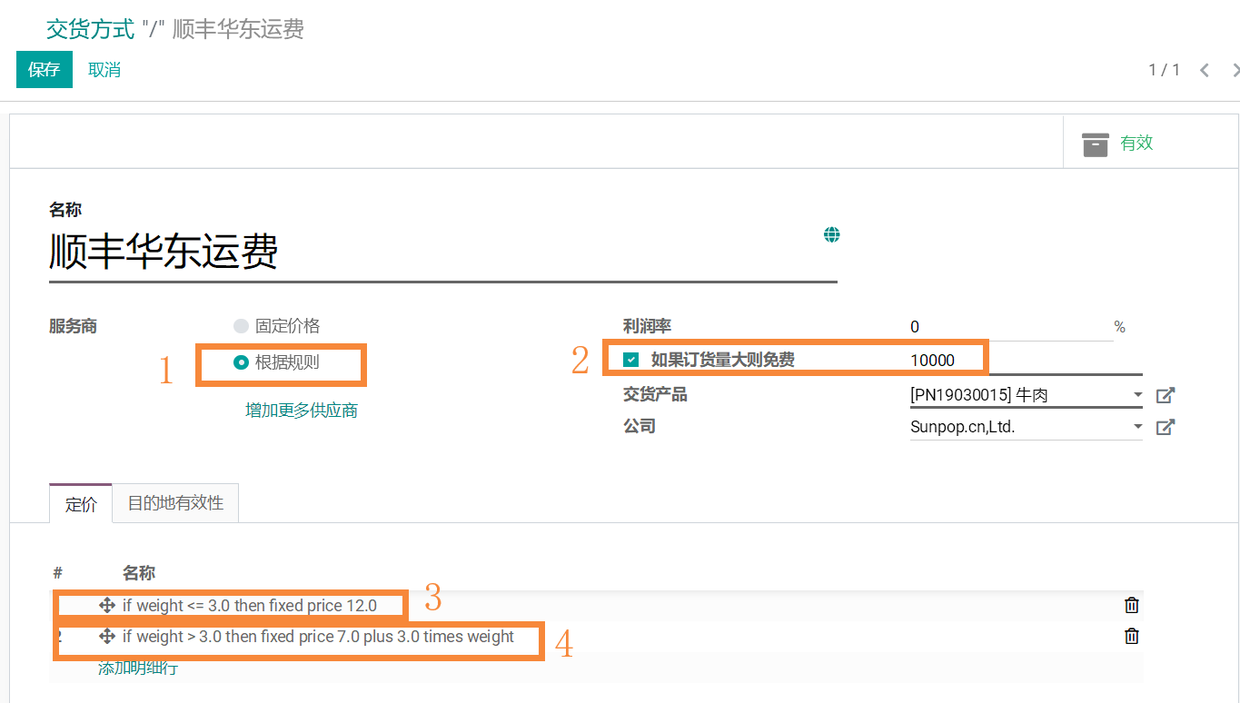The width and height of the screenshot is (1240, 703).
Task: Click the globe translate icon beside name field
Action: tap(832, 235)
